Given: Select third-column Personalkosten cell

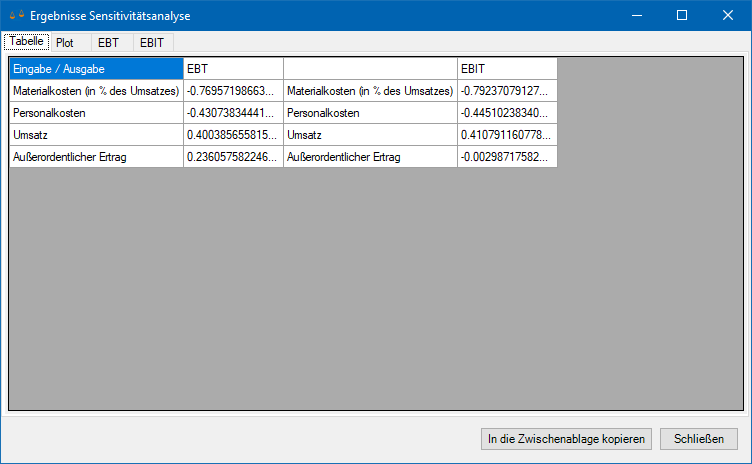Looking at the screenshot, I should [x=370, y=113].
